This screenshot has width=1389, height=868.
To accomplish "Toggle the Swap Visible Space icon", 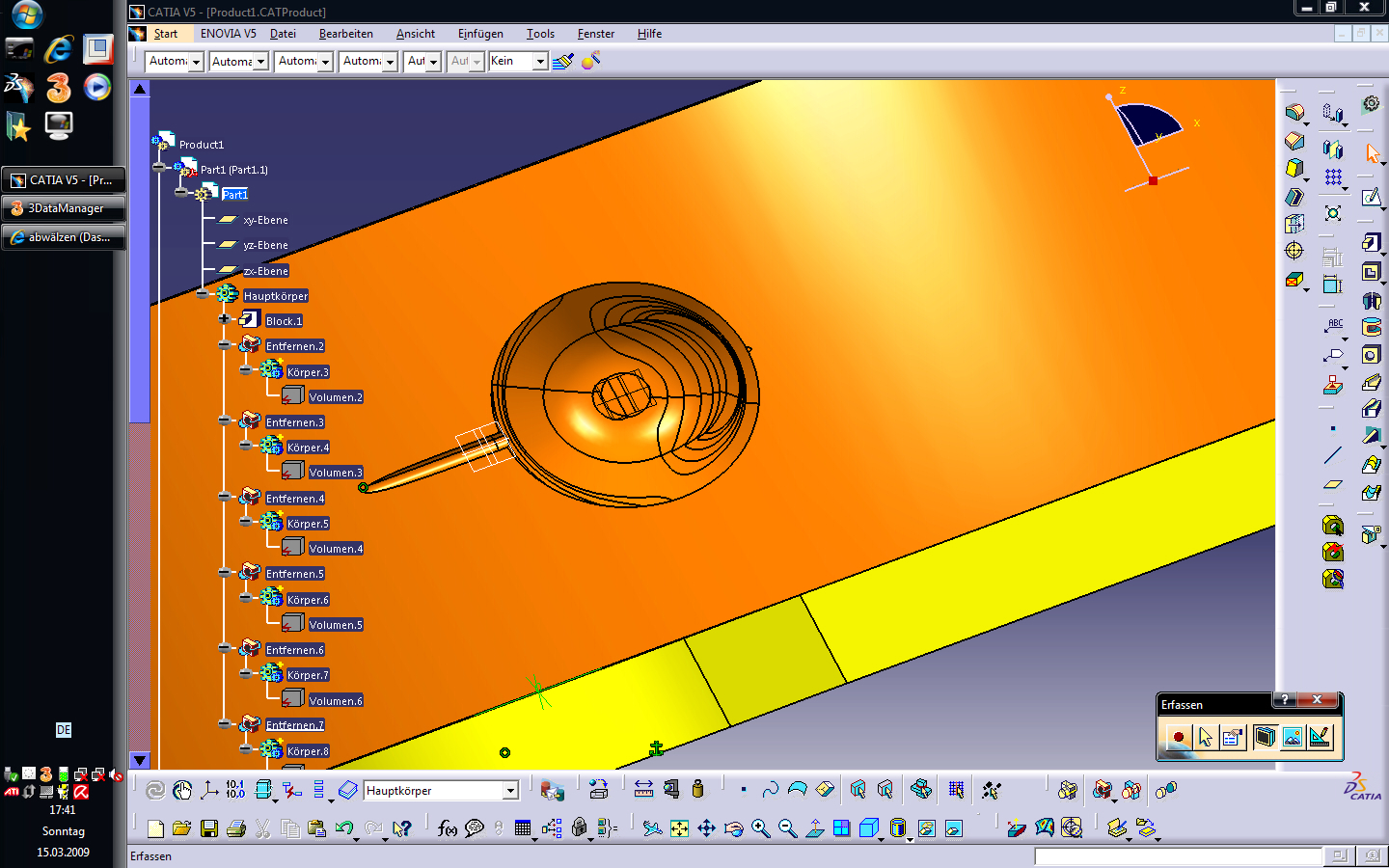I will [x=954, y=828].
